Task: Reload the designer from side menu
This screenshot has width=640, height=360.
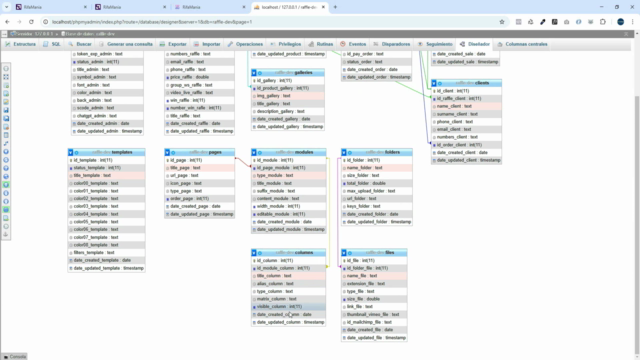Action: click(6, 160)
